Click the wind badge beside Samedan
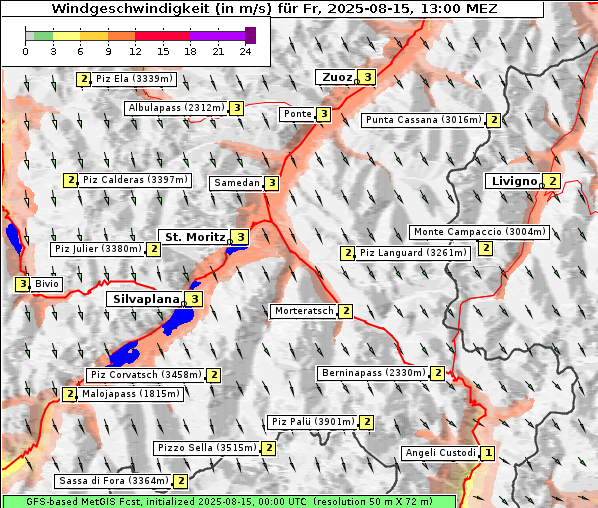Screen dimensions: 598x508 coord(272,183)
